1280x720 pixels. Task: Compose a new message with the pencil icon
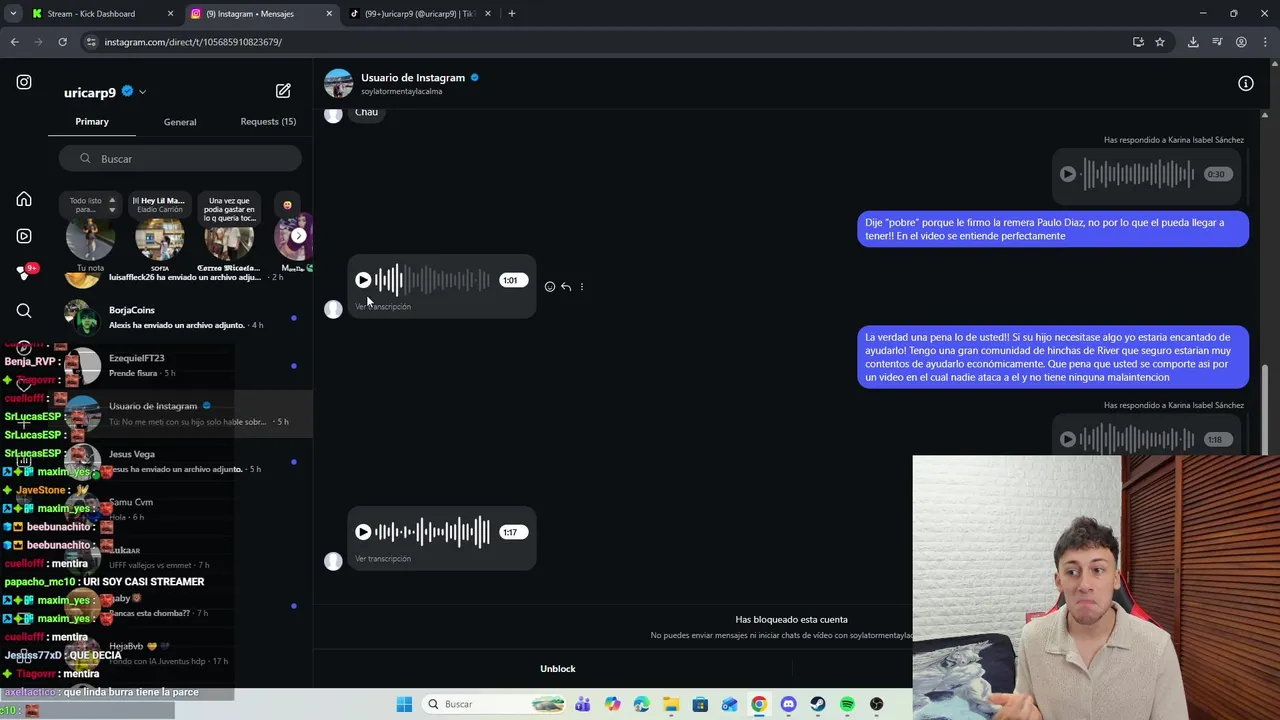283,91
